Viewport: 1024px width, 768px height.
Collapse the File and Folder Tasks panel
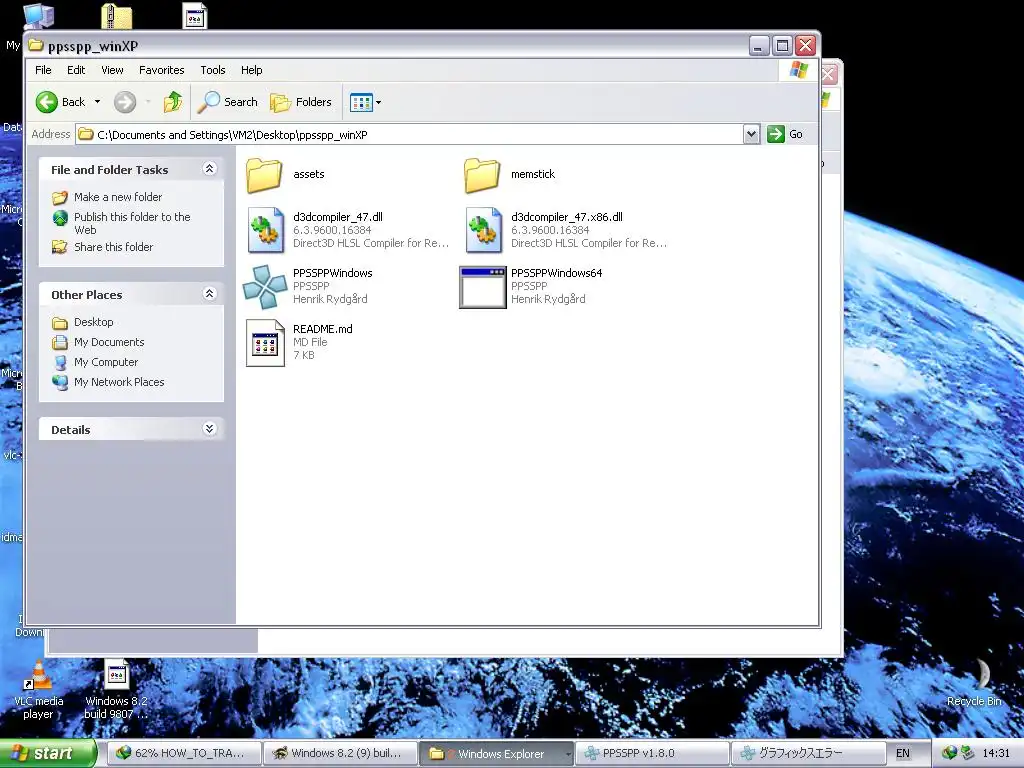[209, 169]
